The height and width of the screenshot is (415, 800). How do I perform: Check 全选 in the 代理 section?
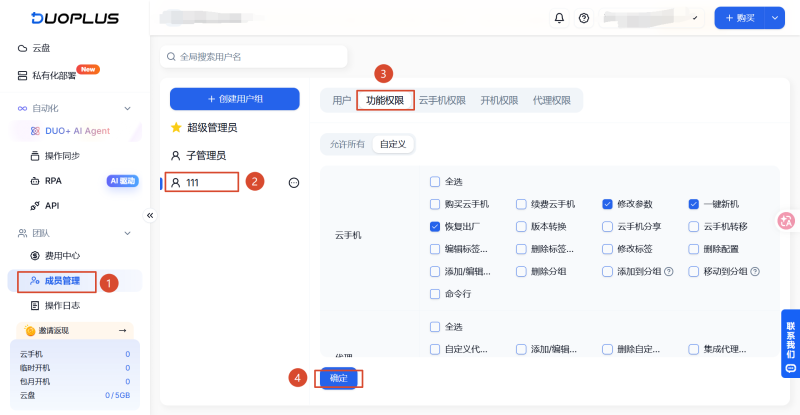435,327
